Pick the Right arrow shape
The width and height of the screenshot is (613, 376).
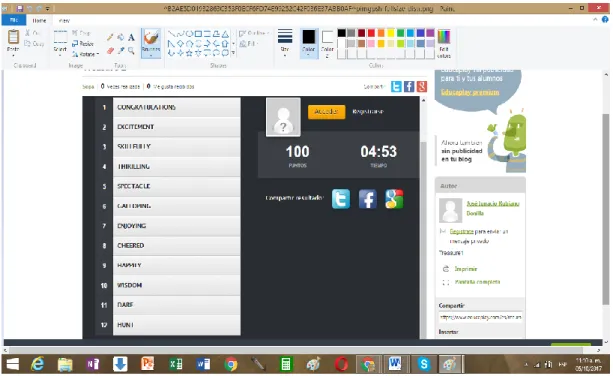207,43
